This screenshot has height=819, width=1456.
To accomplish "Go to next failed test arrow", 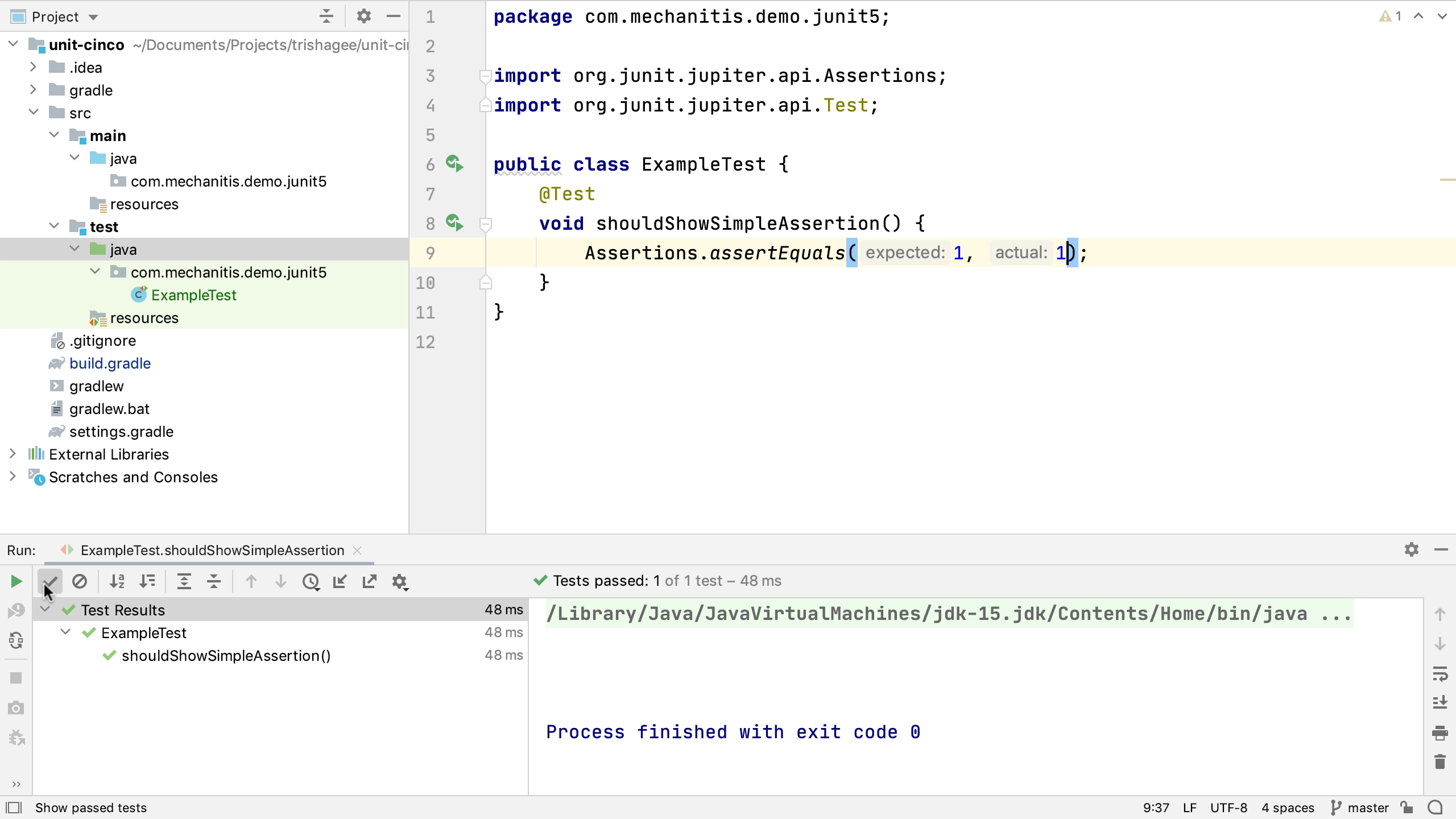I will [x=281, y=581].
